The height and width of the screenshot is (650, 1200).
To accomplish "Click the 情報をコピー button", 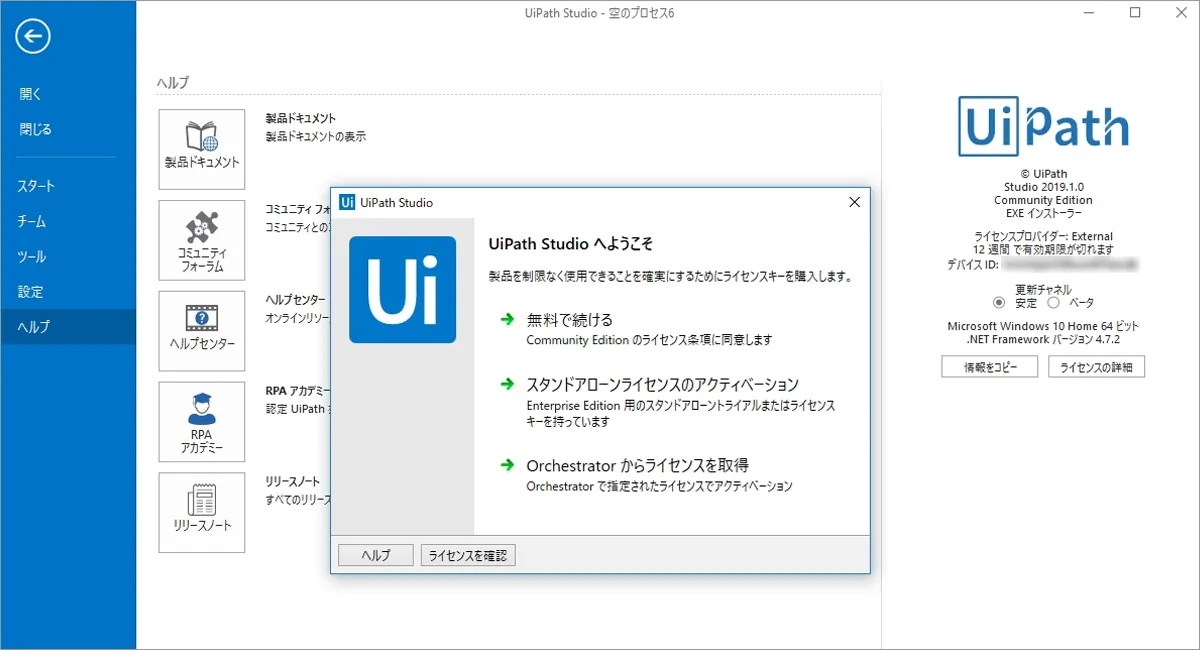I will 989,367.
